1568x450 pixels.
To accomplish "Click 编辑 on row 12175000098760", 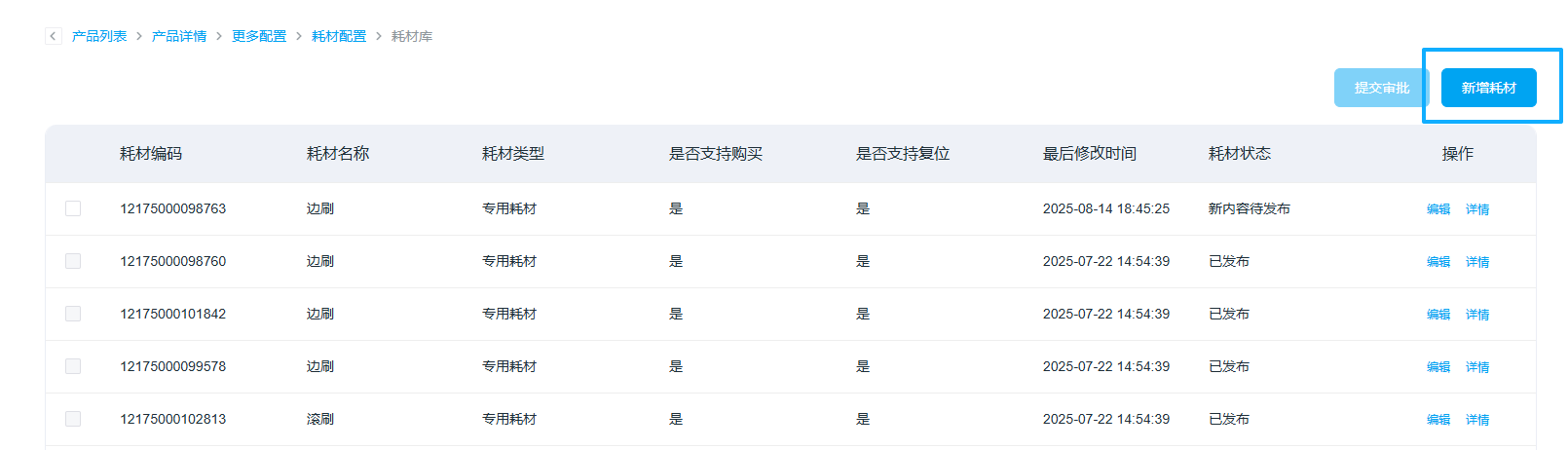I will tap(1438, 262).
